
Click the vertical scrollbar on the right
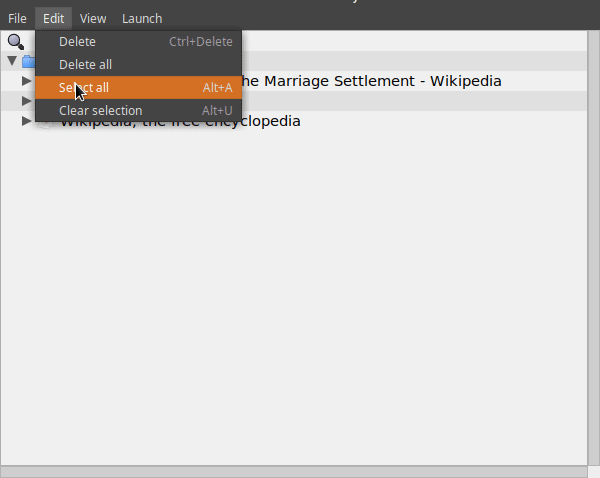(593, 250)
